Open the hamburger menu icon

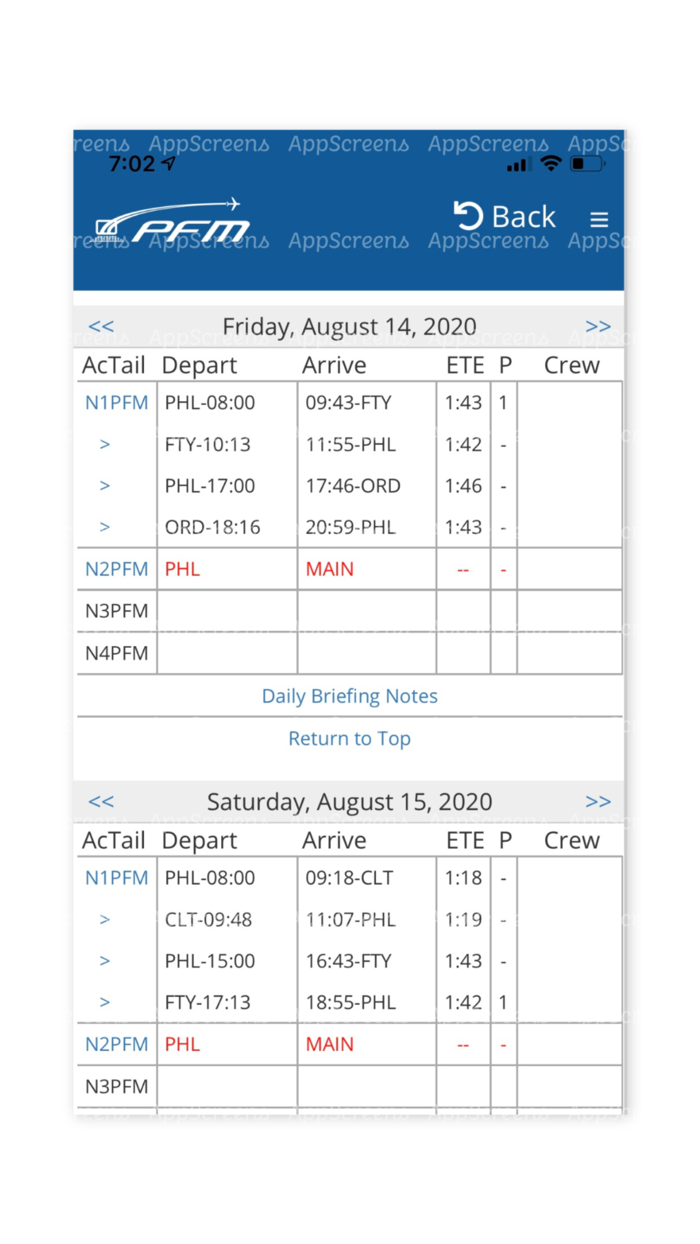click(599, 219)
